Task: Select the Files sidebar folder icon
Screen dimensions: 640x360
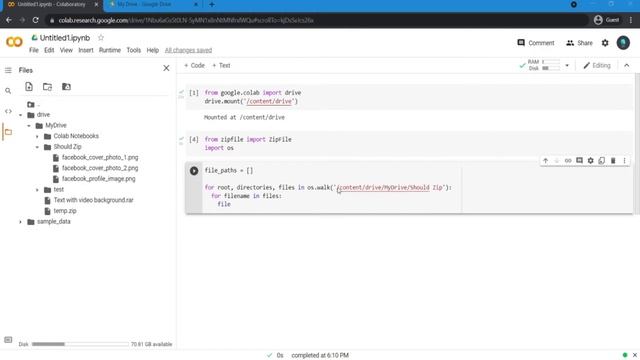Action: pos(8,132)
